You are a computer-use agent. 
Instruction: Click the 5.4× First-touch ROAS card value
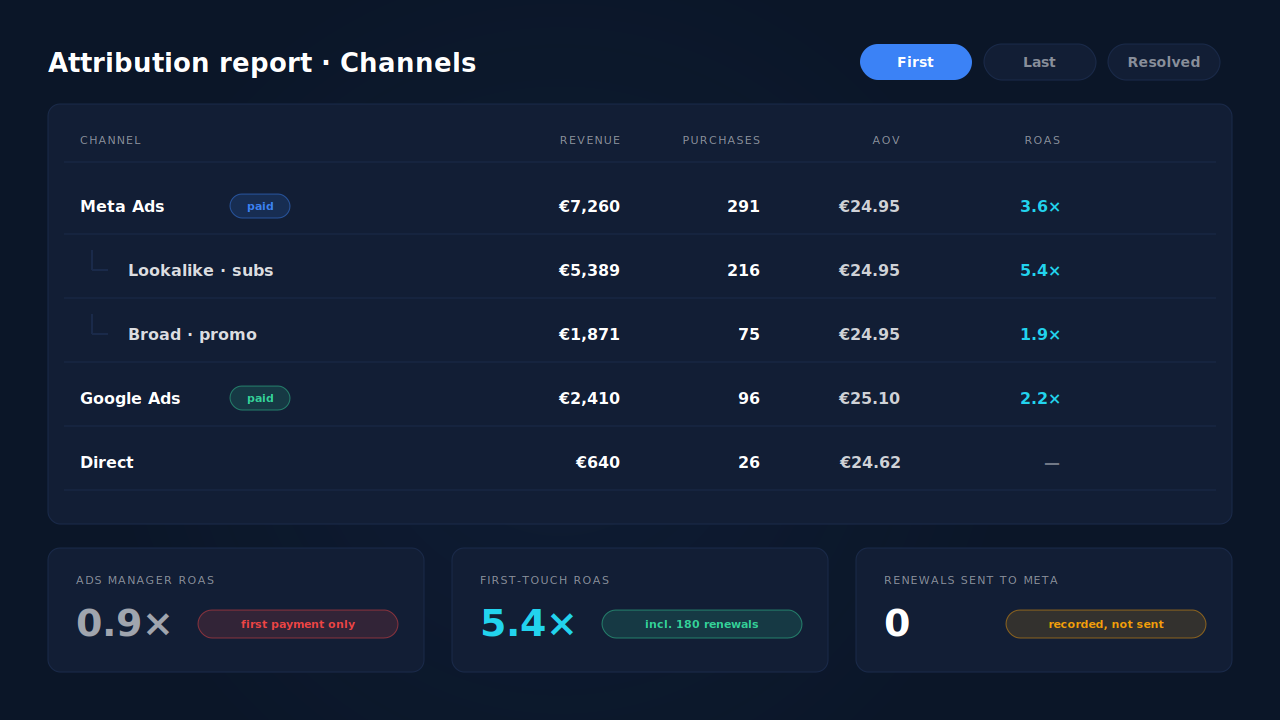[528, 623]
